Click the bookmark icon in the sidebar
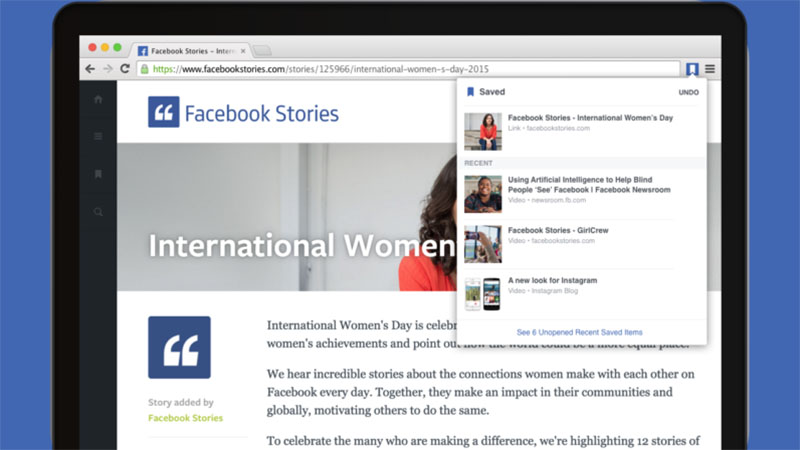 click(x=98, y=174)
